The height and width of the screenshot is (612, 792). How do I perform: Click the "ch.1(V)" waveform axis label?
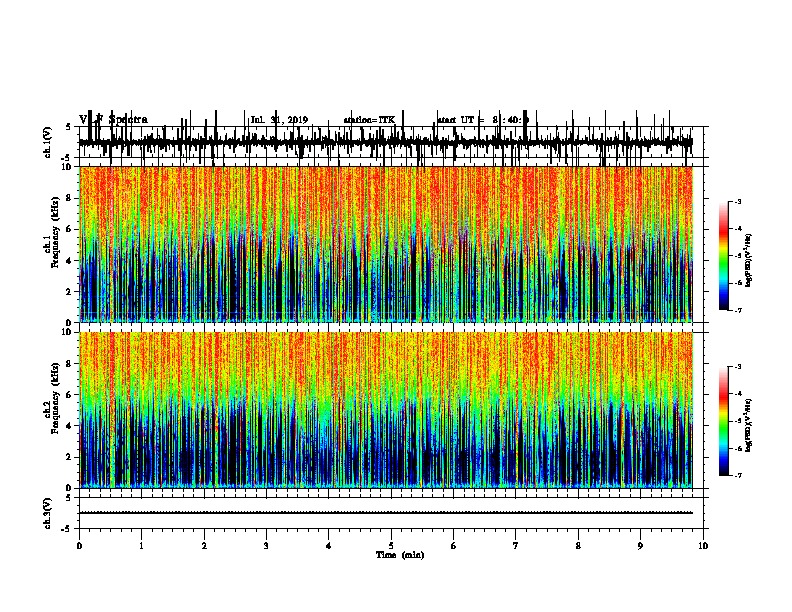[47, 142]
